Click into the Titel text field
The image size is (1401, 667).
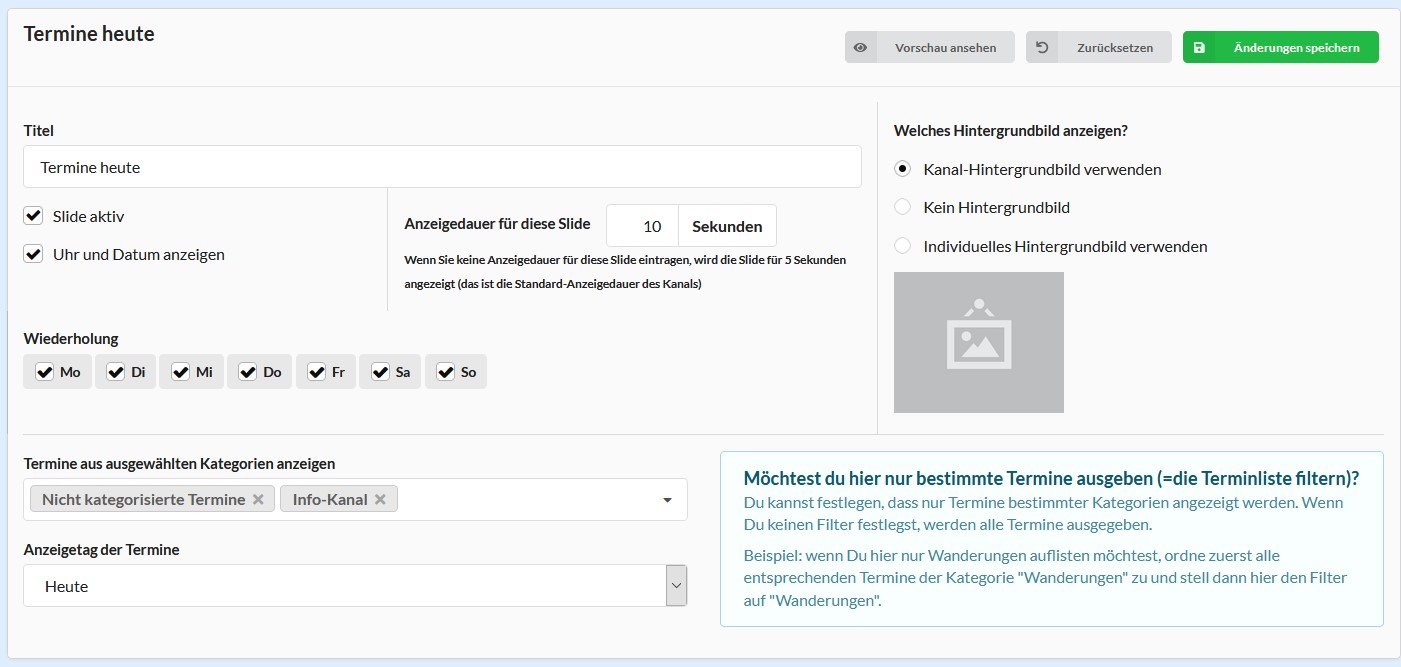442,167
